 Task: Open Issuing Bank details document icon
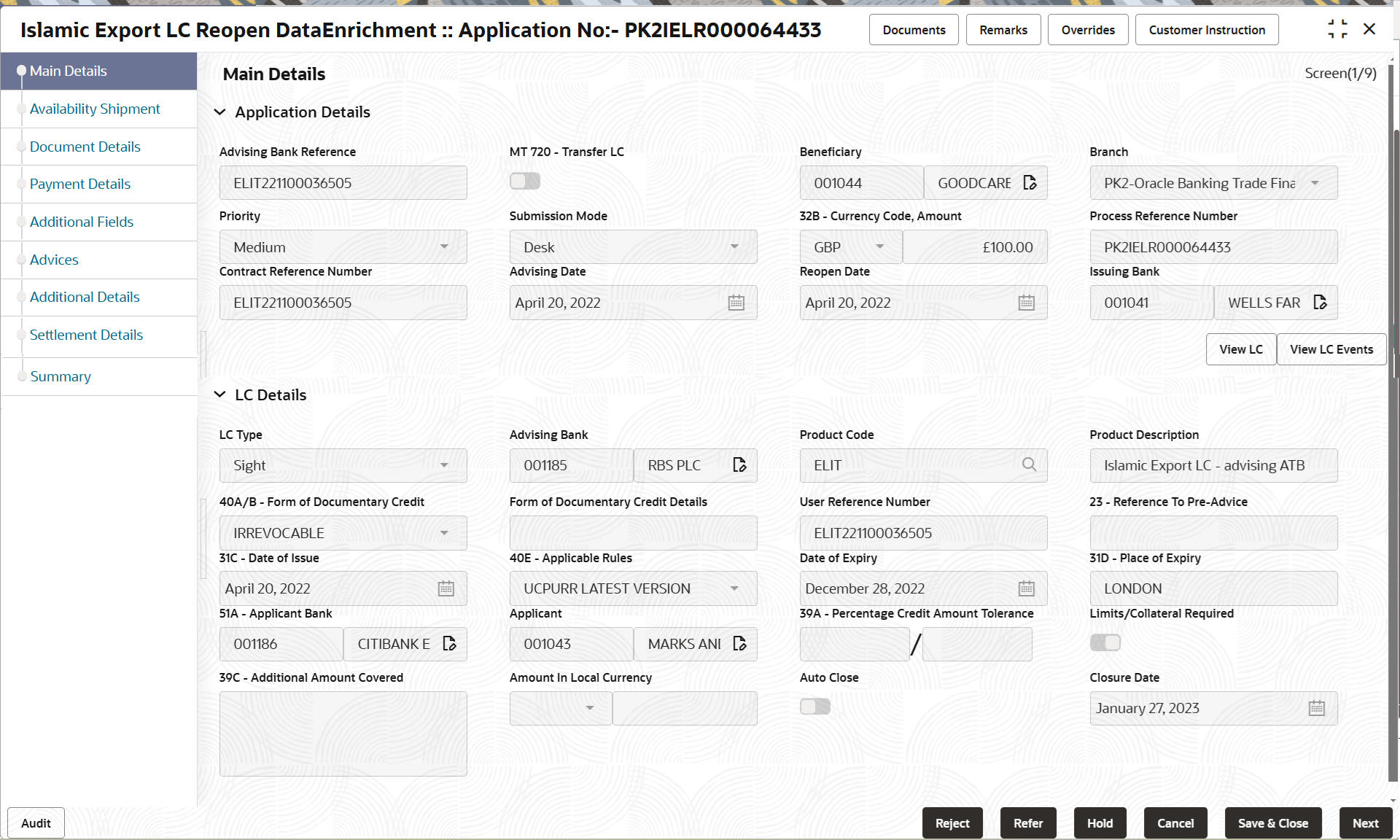coord(1320,303)
